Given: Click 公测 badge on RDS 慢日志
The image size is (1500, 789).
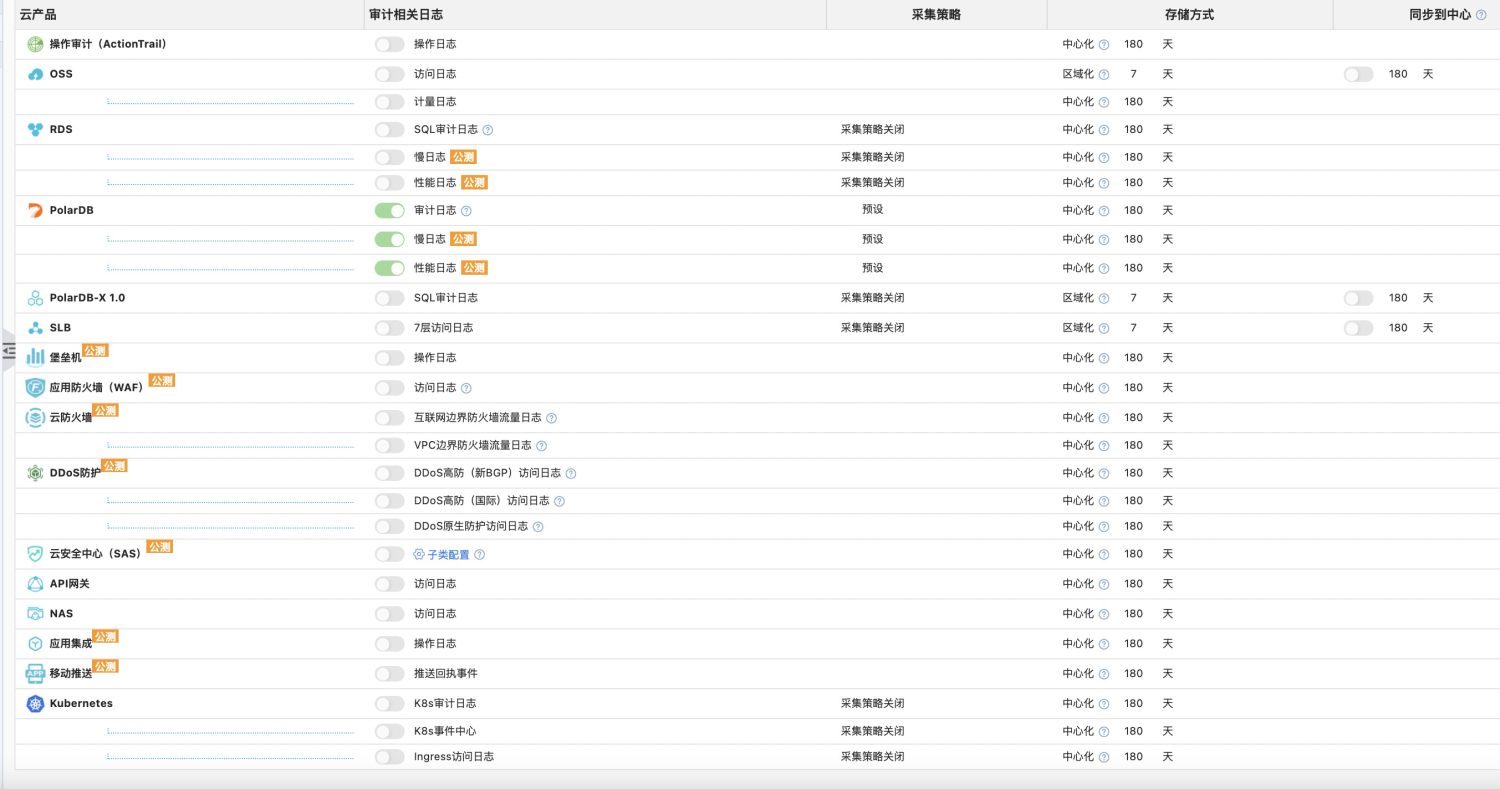Looking at the screenshot, I should coord(463,157).
